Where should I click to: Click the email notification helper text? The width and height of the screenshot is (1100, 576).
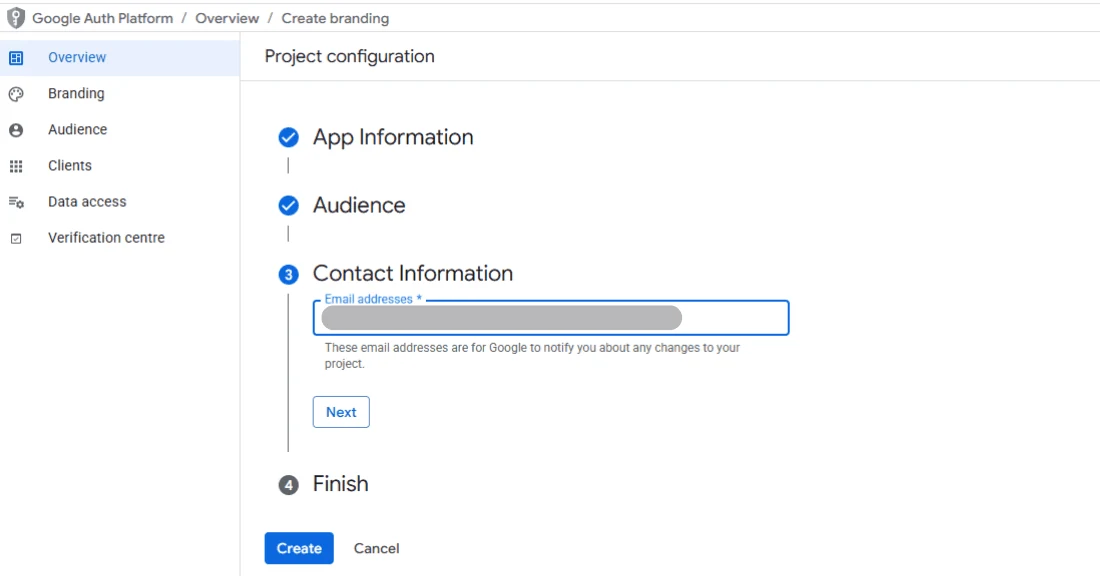pyautogui.click(x=532, y=356)
